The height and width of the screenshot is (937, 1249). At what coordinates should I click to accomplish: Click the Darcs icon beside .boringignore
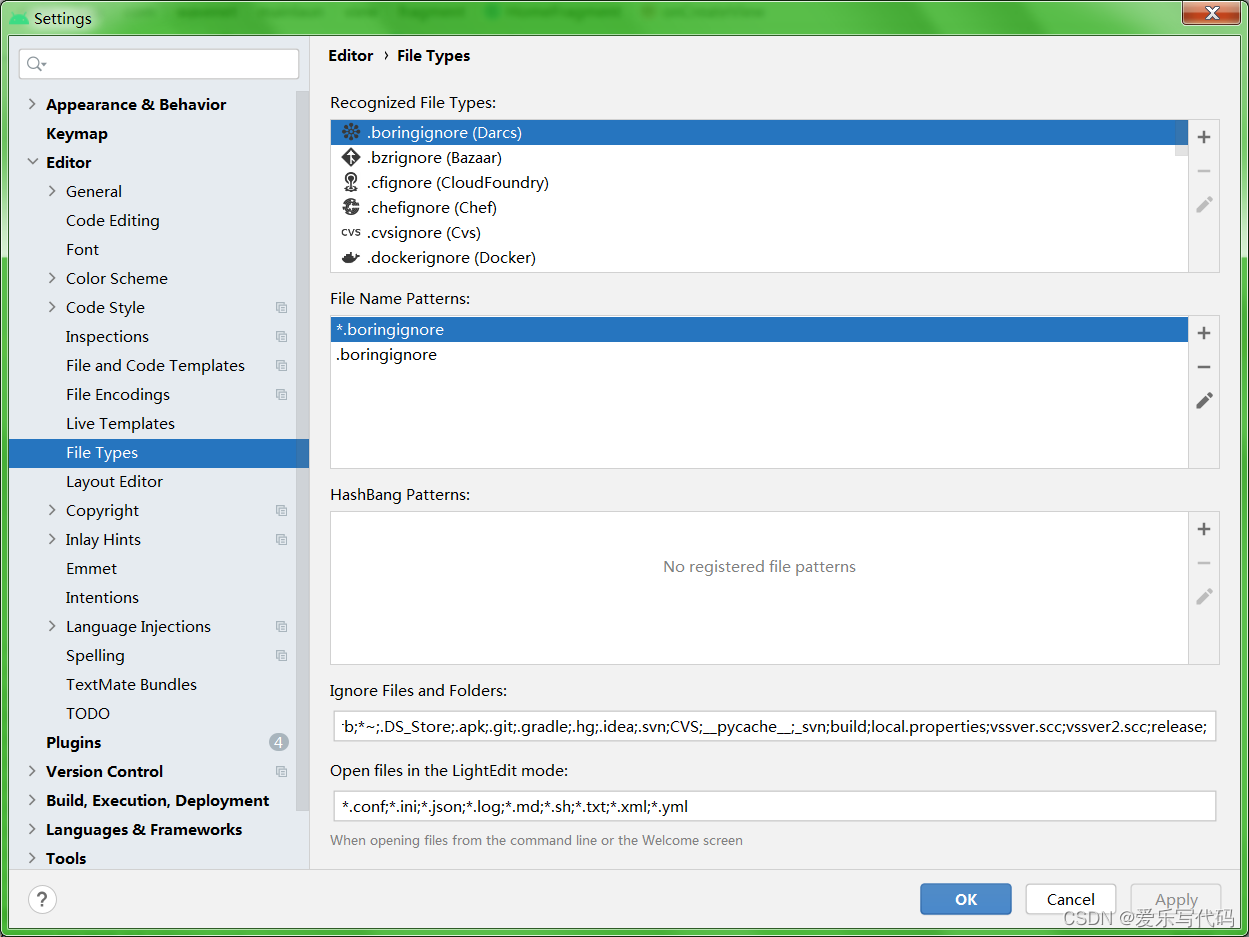(350, 132)
